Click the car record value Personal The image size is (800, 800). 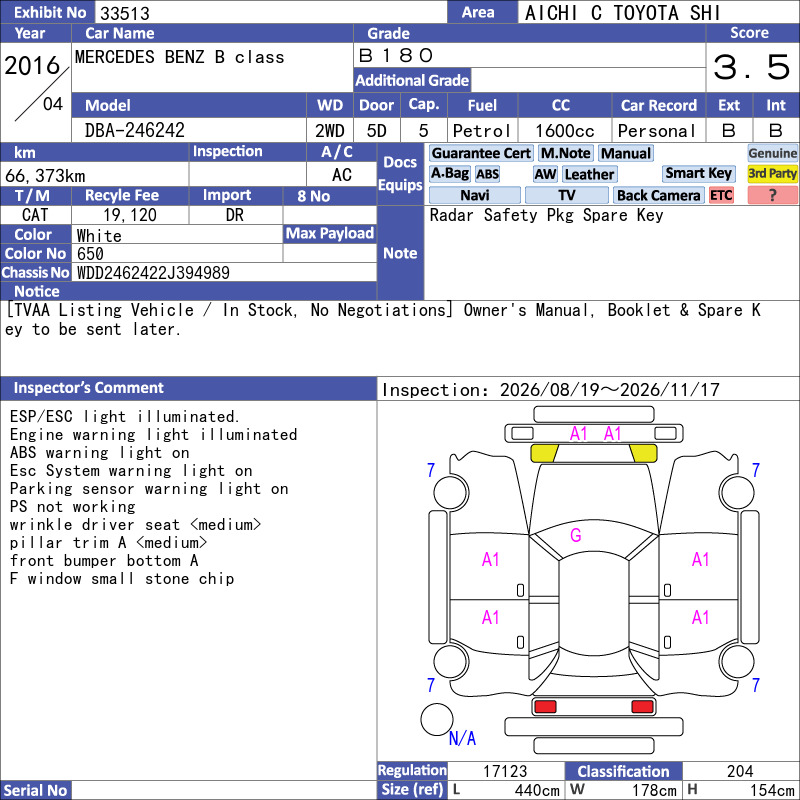click(x=657, y=131)
